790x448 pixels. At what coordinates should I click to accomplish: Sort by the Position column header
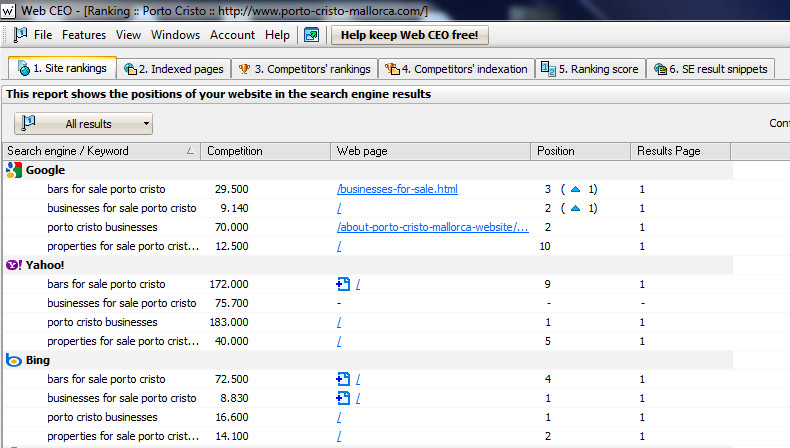pyautogui.click(x=580, y=151)
